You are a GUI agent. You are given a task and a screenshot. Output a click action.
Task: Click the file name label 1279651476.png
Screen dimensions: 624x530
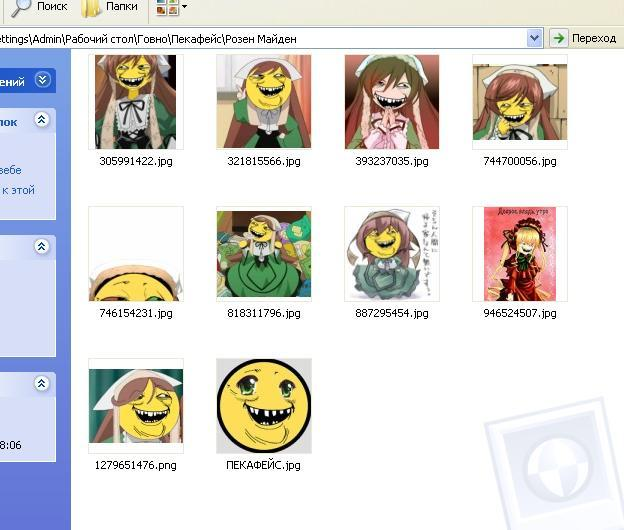point(136,465)
